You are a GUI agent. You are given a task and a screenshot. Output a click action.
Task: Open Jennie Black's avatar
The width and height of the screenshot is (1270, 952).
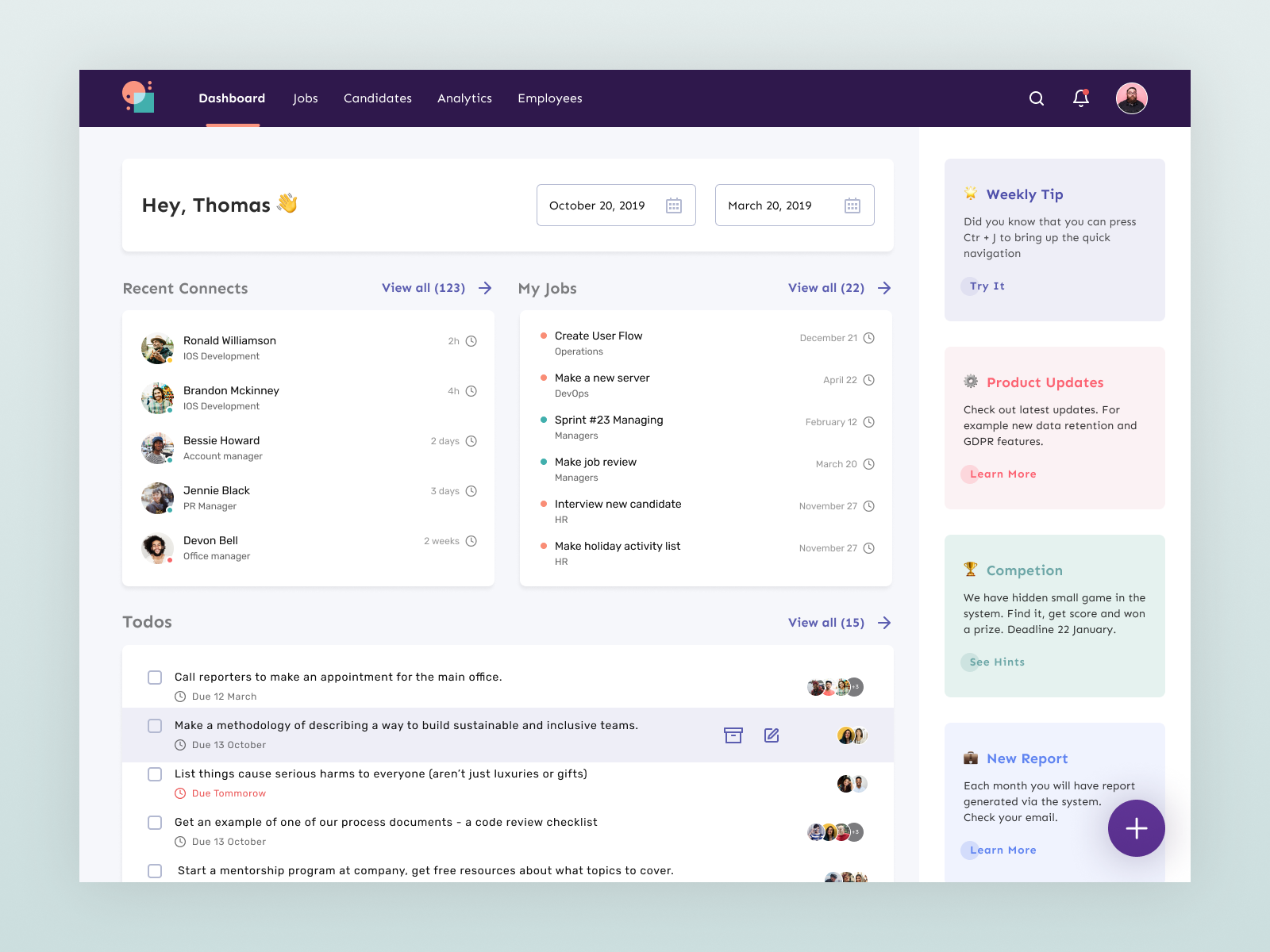pyautogui.click(x=157, y=498)
